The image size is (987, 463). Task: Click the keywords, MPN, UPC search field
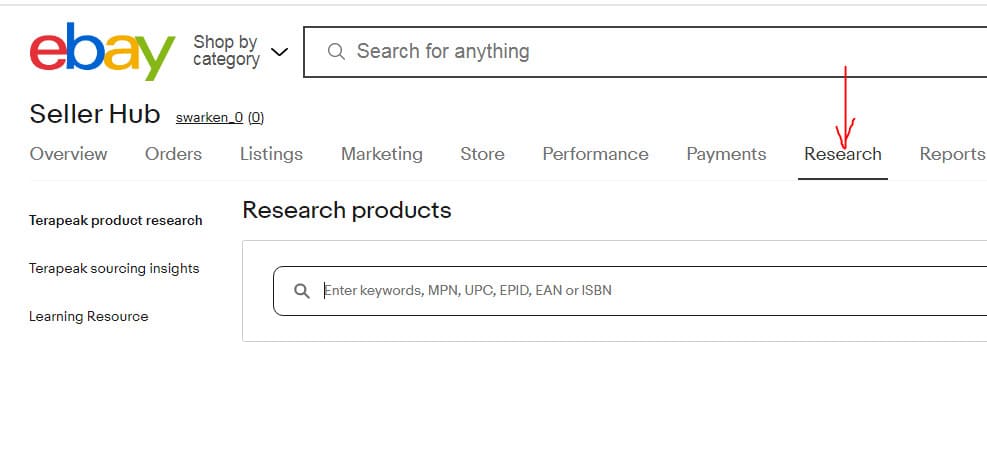pyautogui.click(x=630, y=291)
